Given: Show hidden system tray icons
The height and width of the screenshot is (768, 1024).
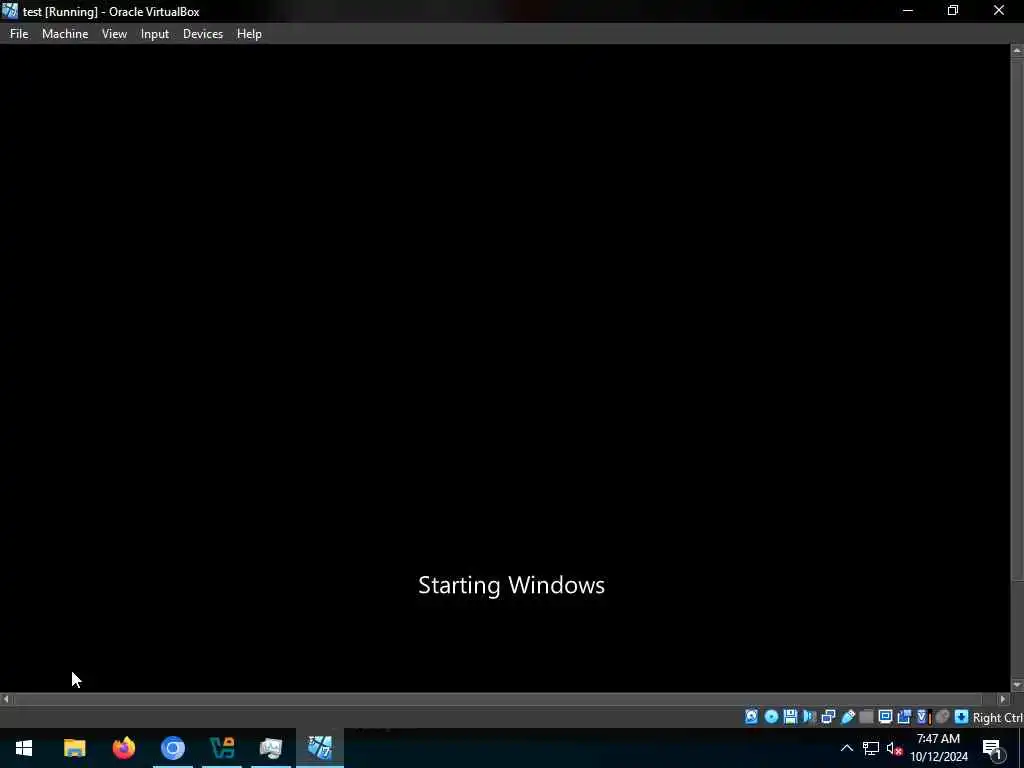Looking at the screenshot, I should 847,748.
